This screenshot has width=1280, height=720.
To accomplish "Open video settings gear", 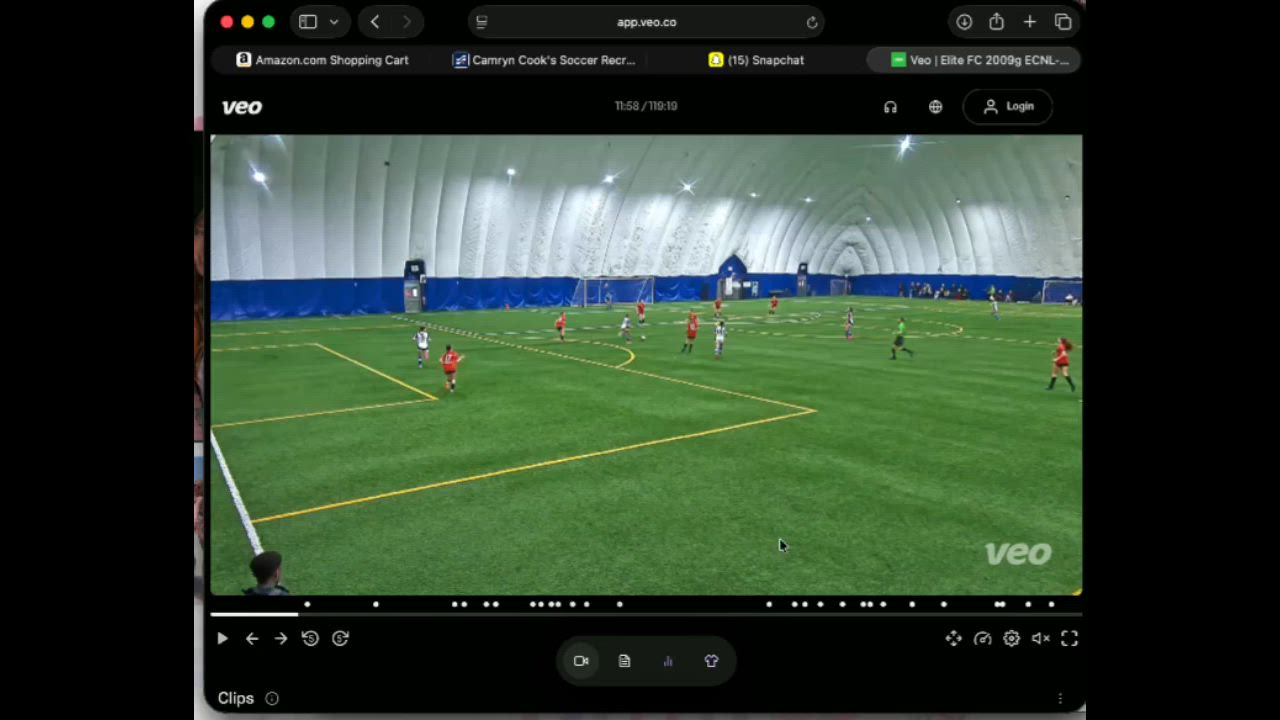I will point(1011,639).
